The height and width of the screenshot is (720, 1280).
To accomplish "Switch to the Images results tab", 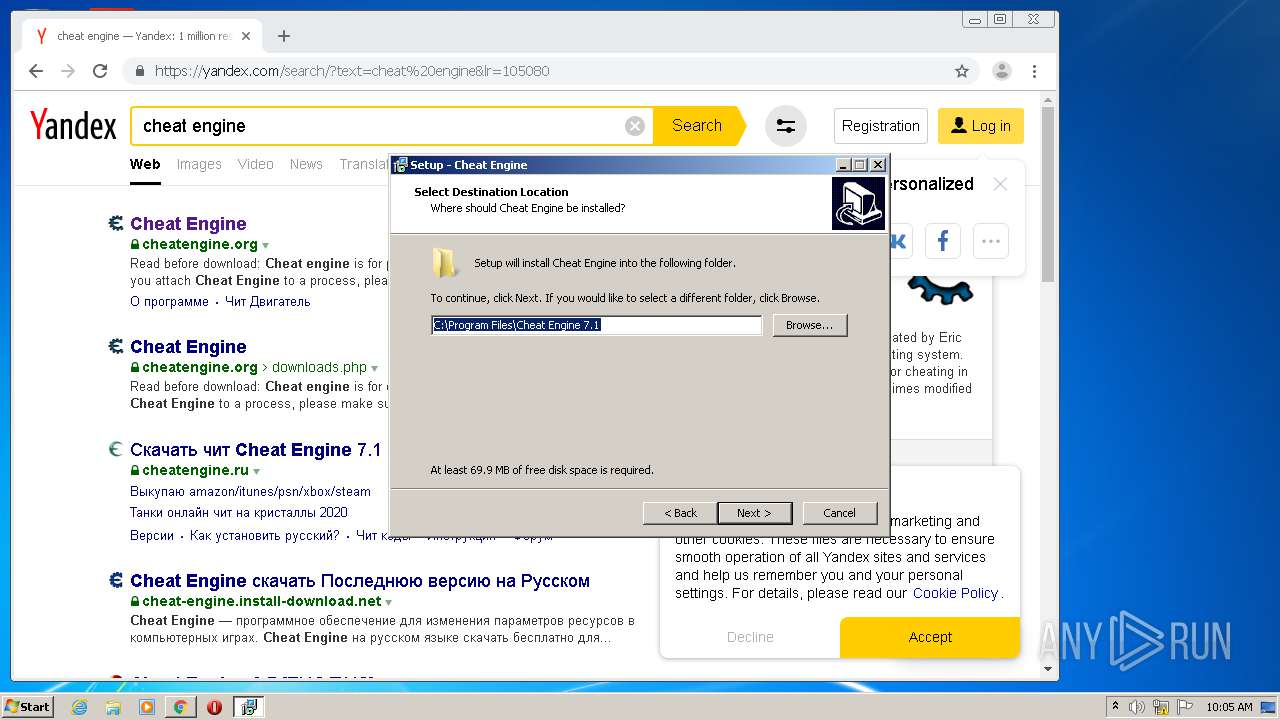I will 199,164.
